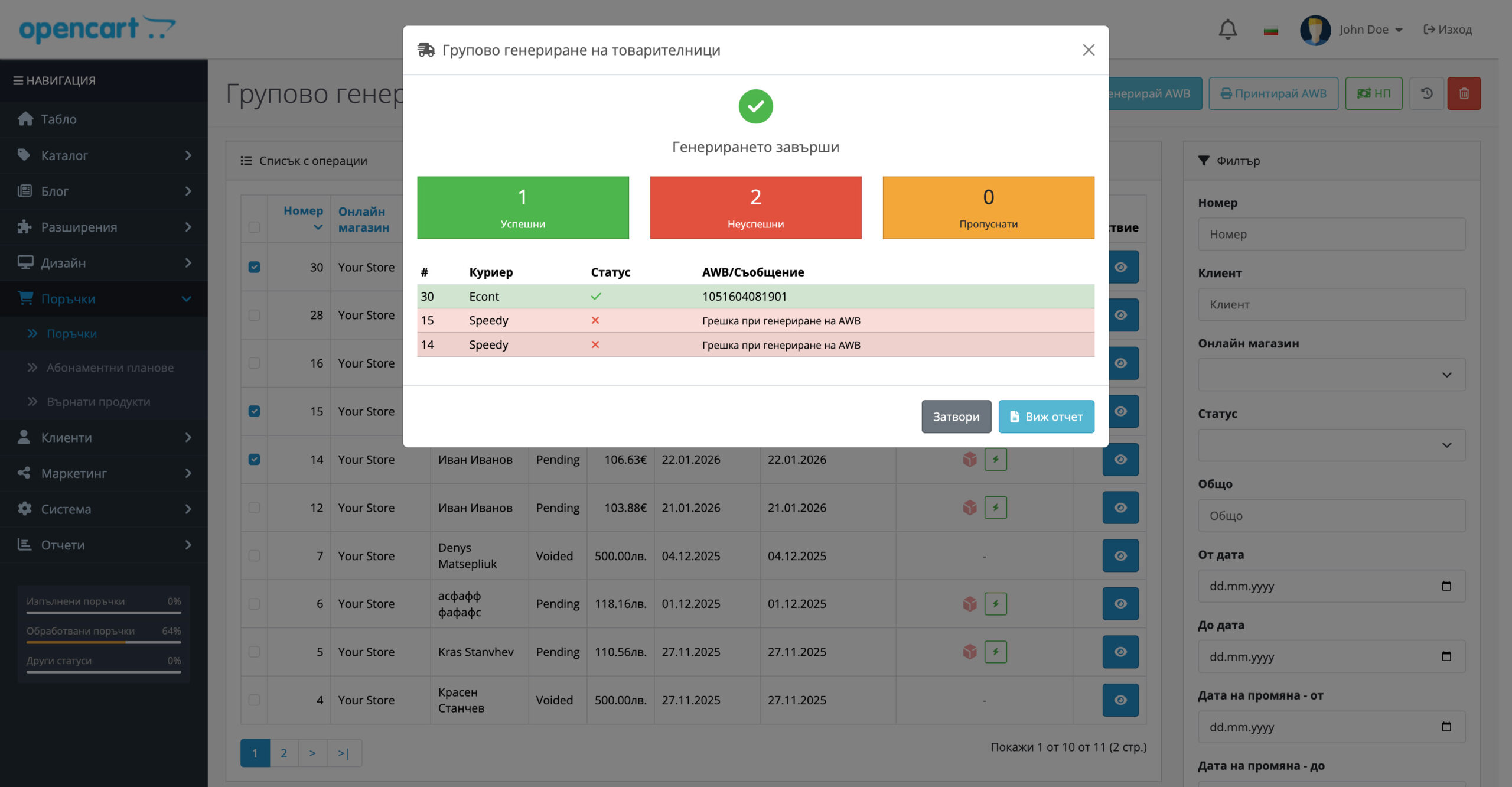Open the Отчети navigation menu
The image size is (1512, 787).
(104, 545)
